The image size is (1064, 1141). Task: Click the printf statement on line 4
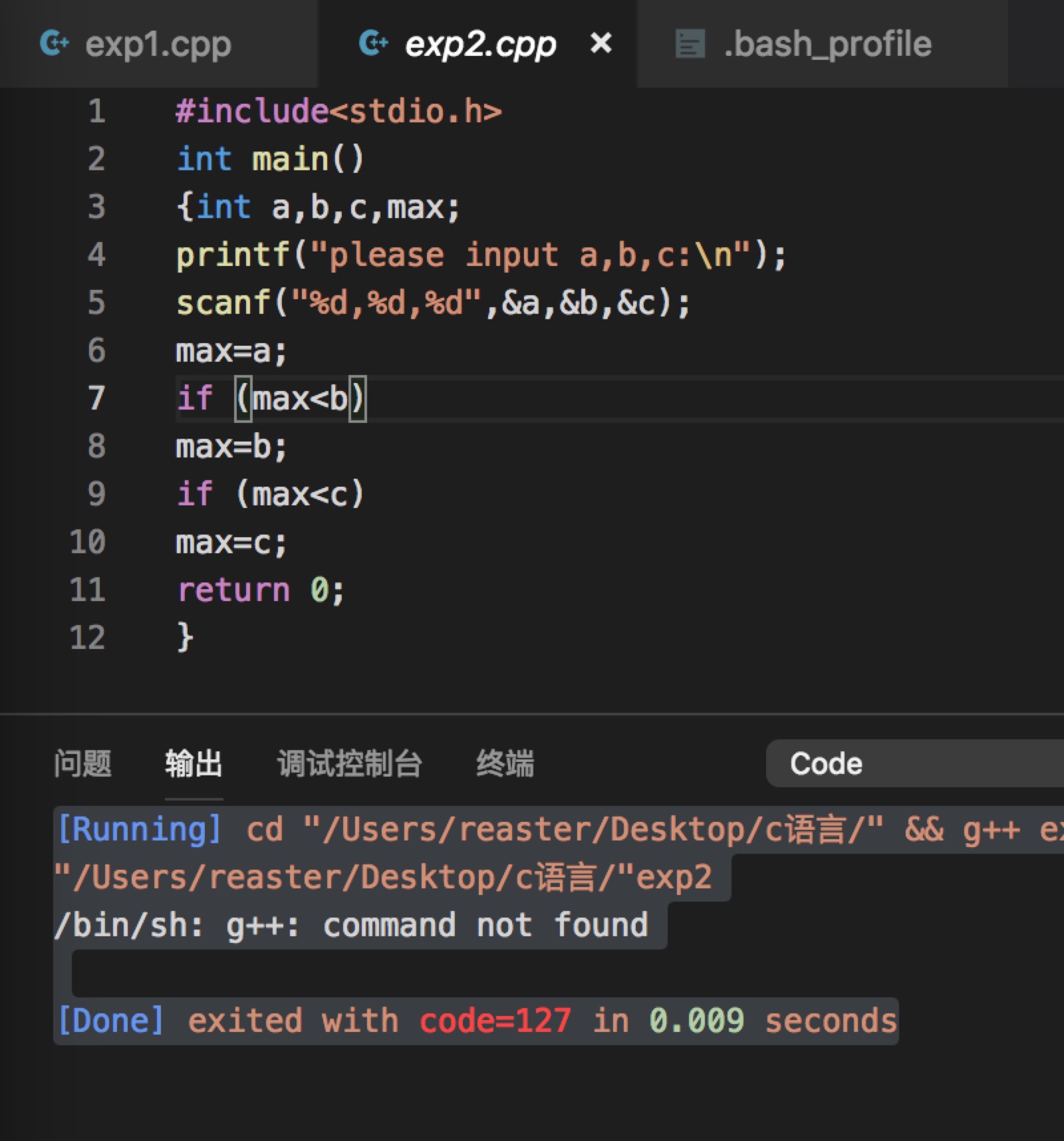tap(480, 255)
